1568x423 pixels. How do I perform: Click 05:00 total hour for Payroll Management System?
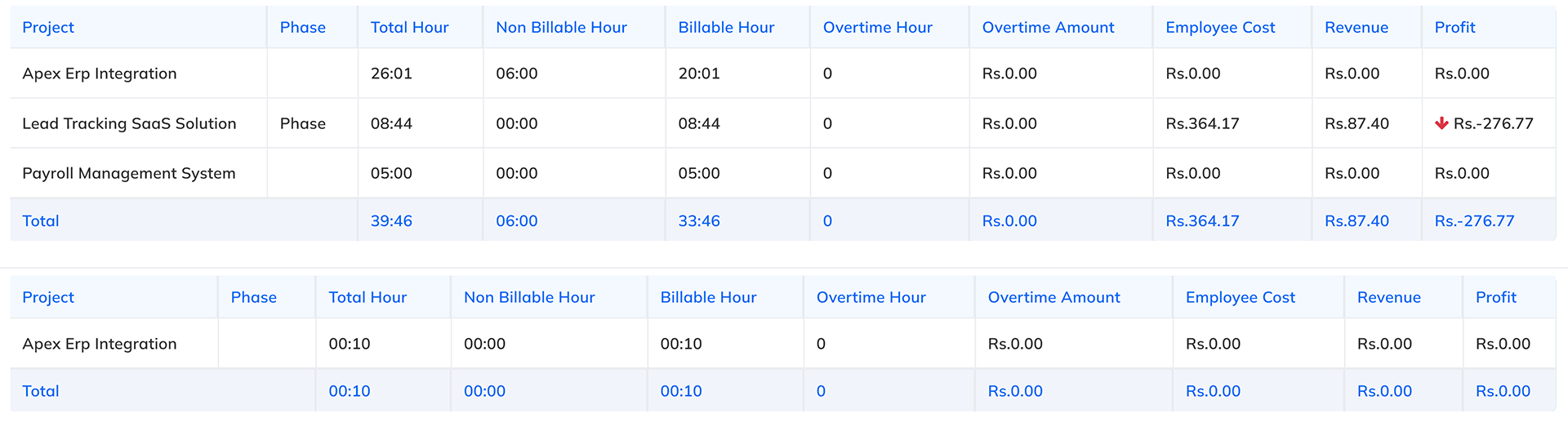coord(391,173)
